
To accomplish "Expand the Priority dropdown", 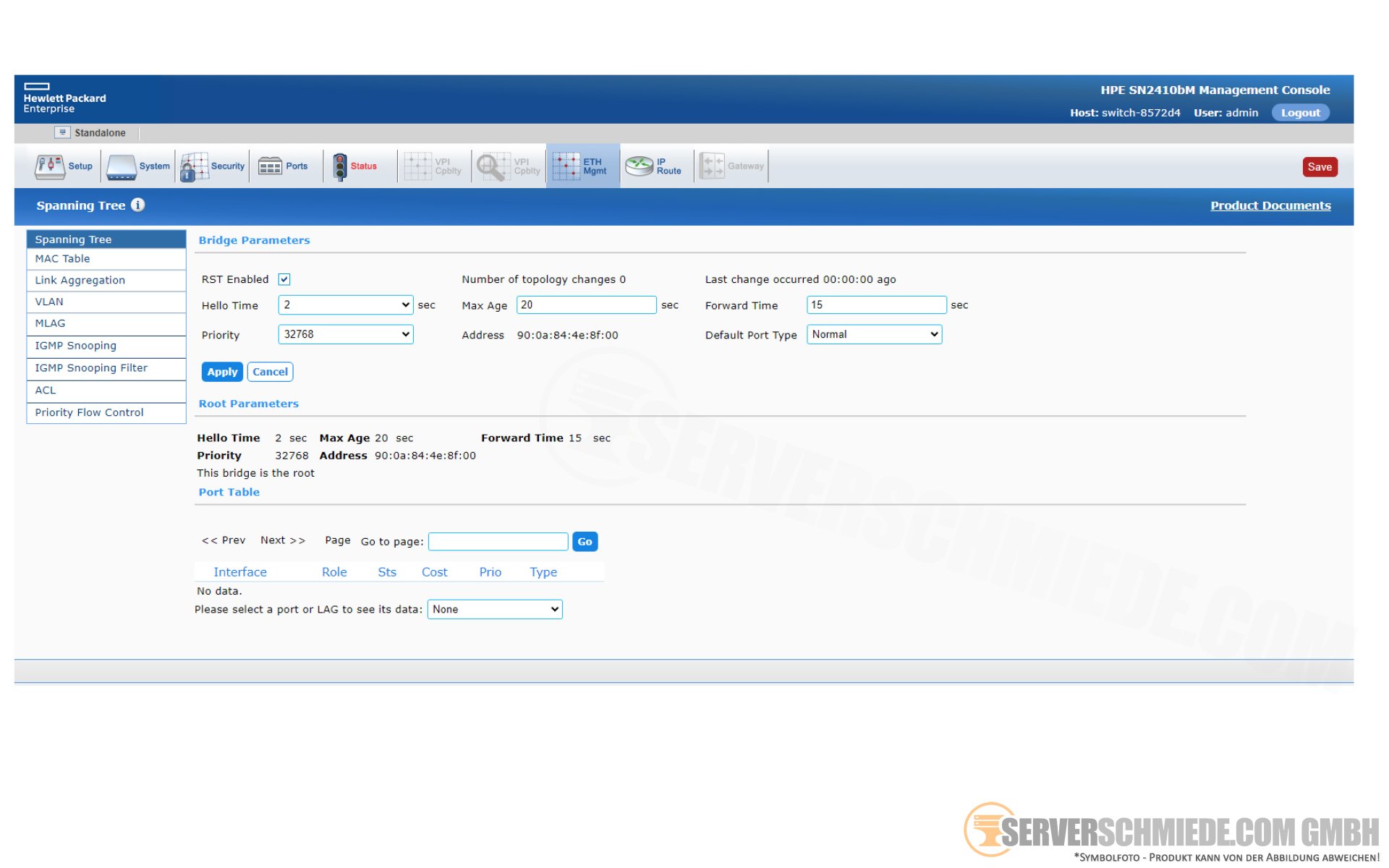I will (345, 334).
